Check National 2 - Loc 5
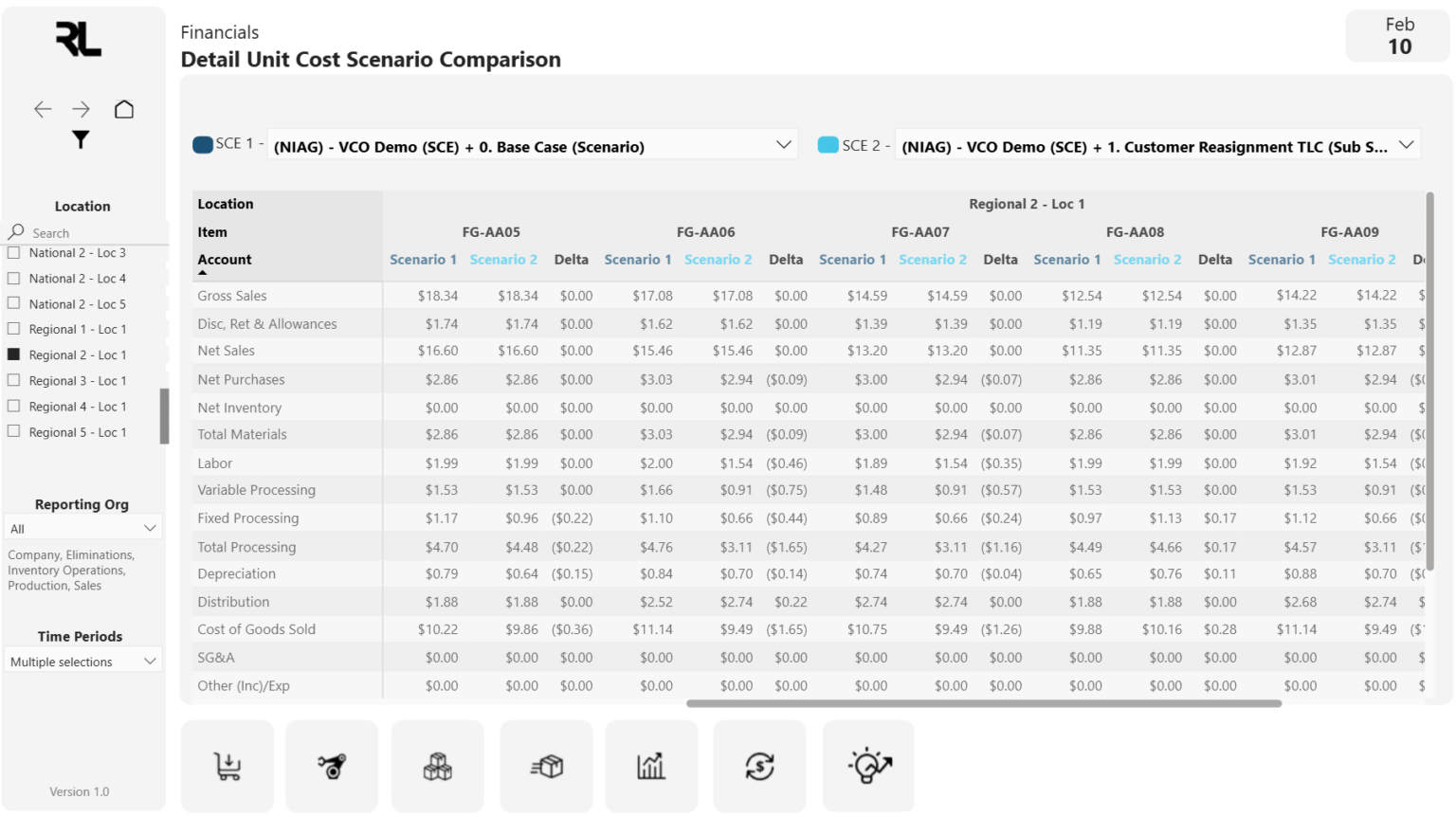 click(14, 303)
